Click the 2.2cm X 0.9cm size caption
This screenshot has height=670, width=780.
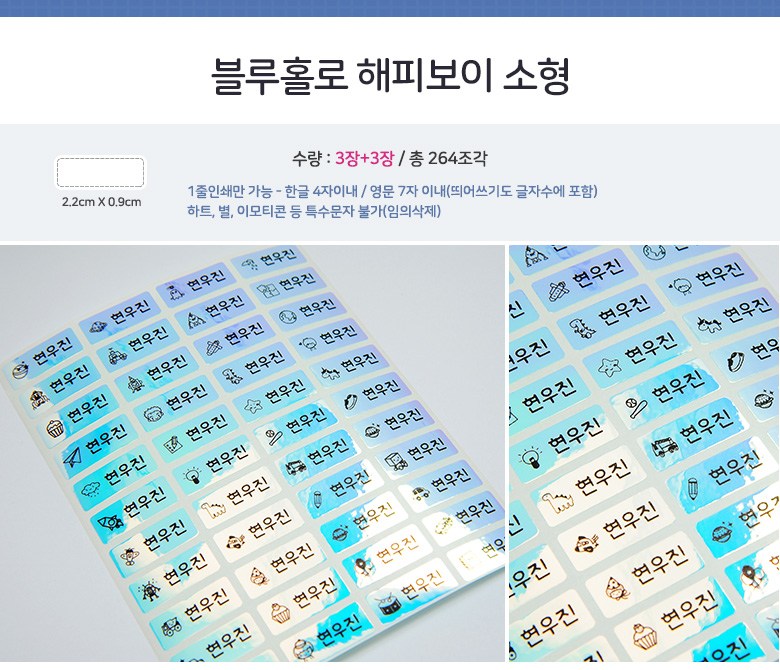coord(101,202)
